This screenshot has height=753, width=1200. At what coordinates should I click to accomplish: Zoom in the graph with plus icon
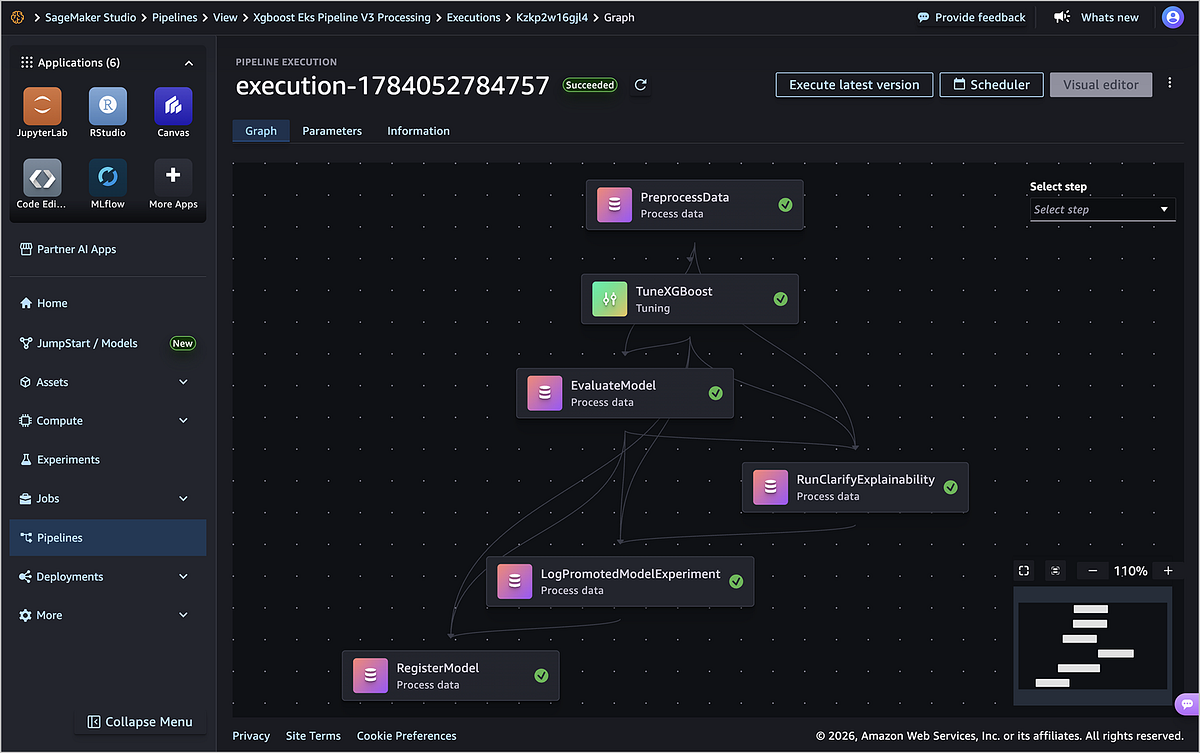1167,570
